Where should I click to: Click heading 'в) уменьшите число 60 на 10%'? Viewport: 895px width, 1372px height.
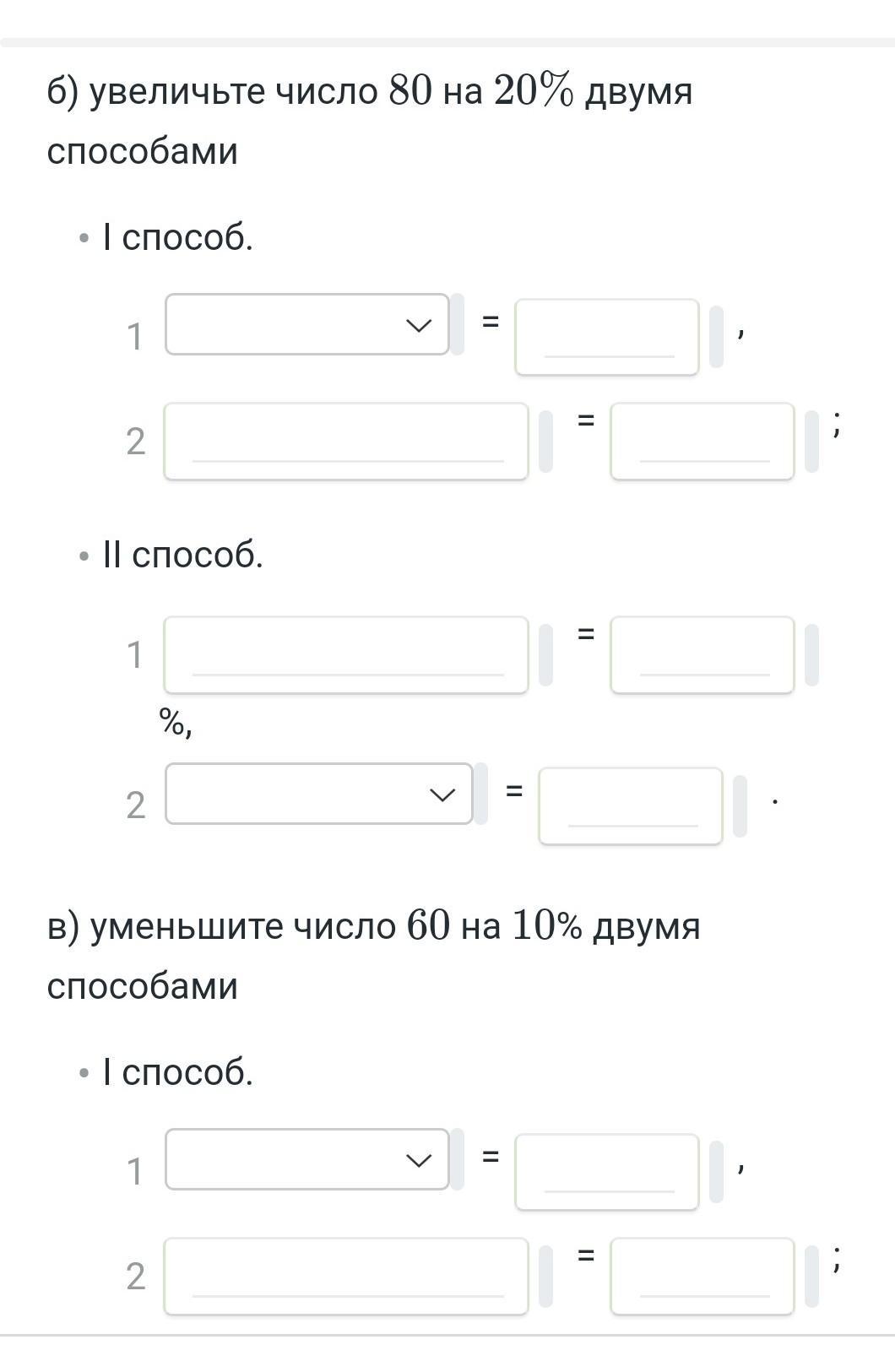click(315, 925)
